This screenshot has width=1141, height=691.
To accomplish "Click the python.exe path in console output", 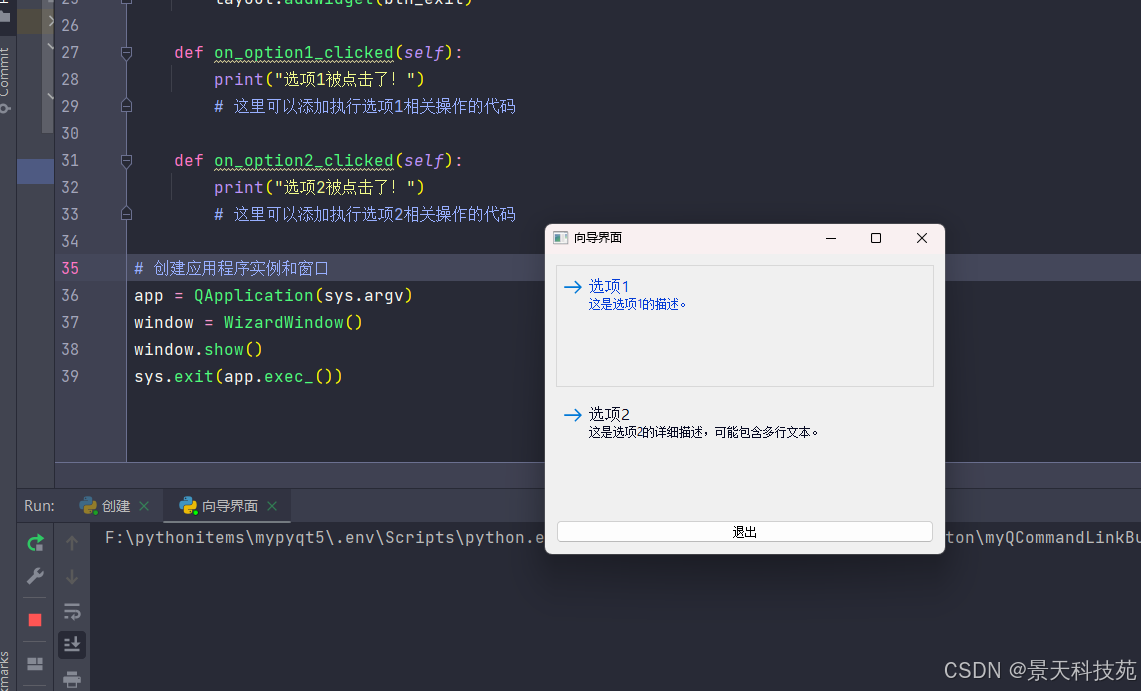I will [x=325, y=538].
